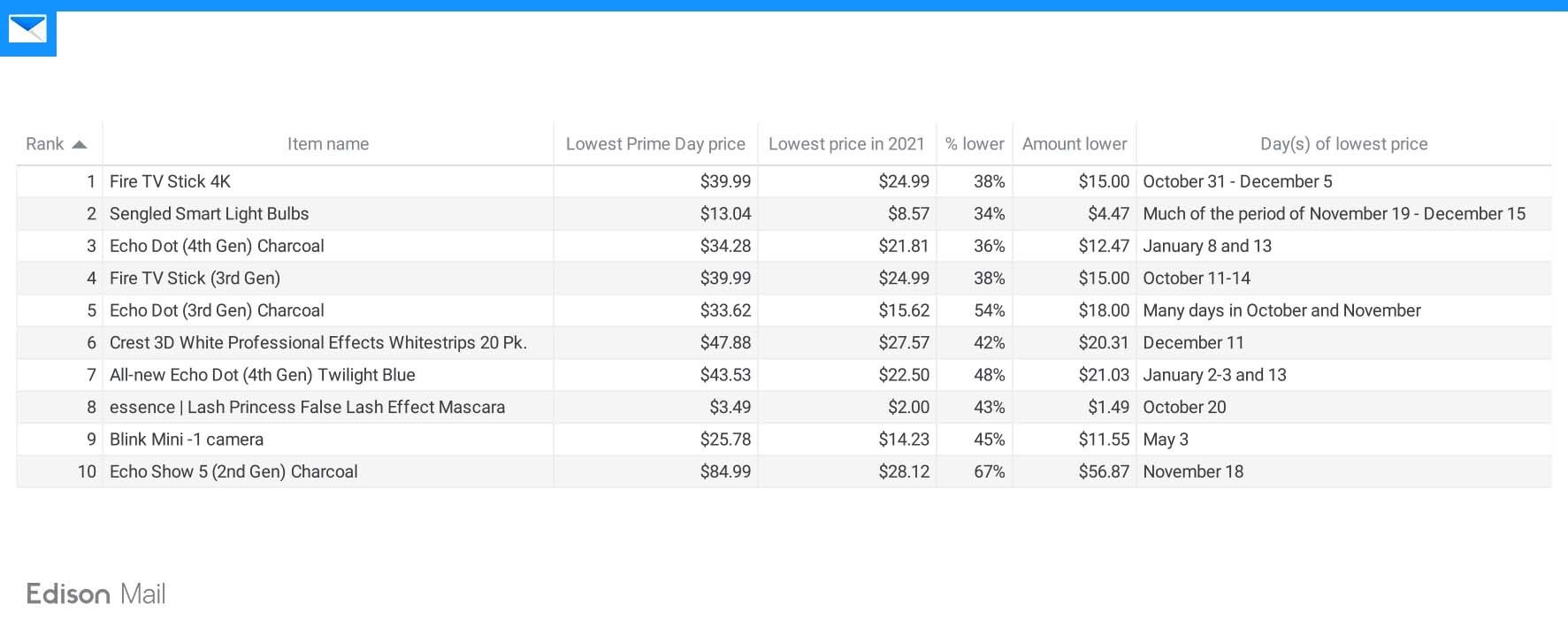This screenshot has height=635, width=1568.
Task: Click Lowest price in 2021 header
Action: (x=846, y=144)
